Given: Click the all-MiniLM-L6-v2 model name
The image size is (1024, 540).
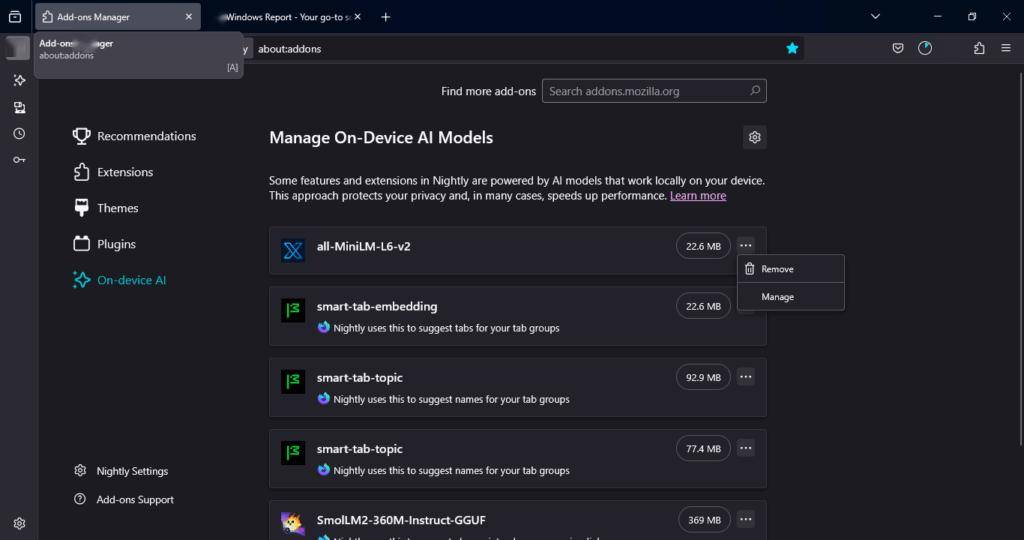Looking at the screenshot, I should 364,247.
